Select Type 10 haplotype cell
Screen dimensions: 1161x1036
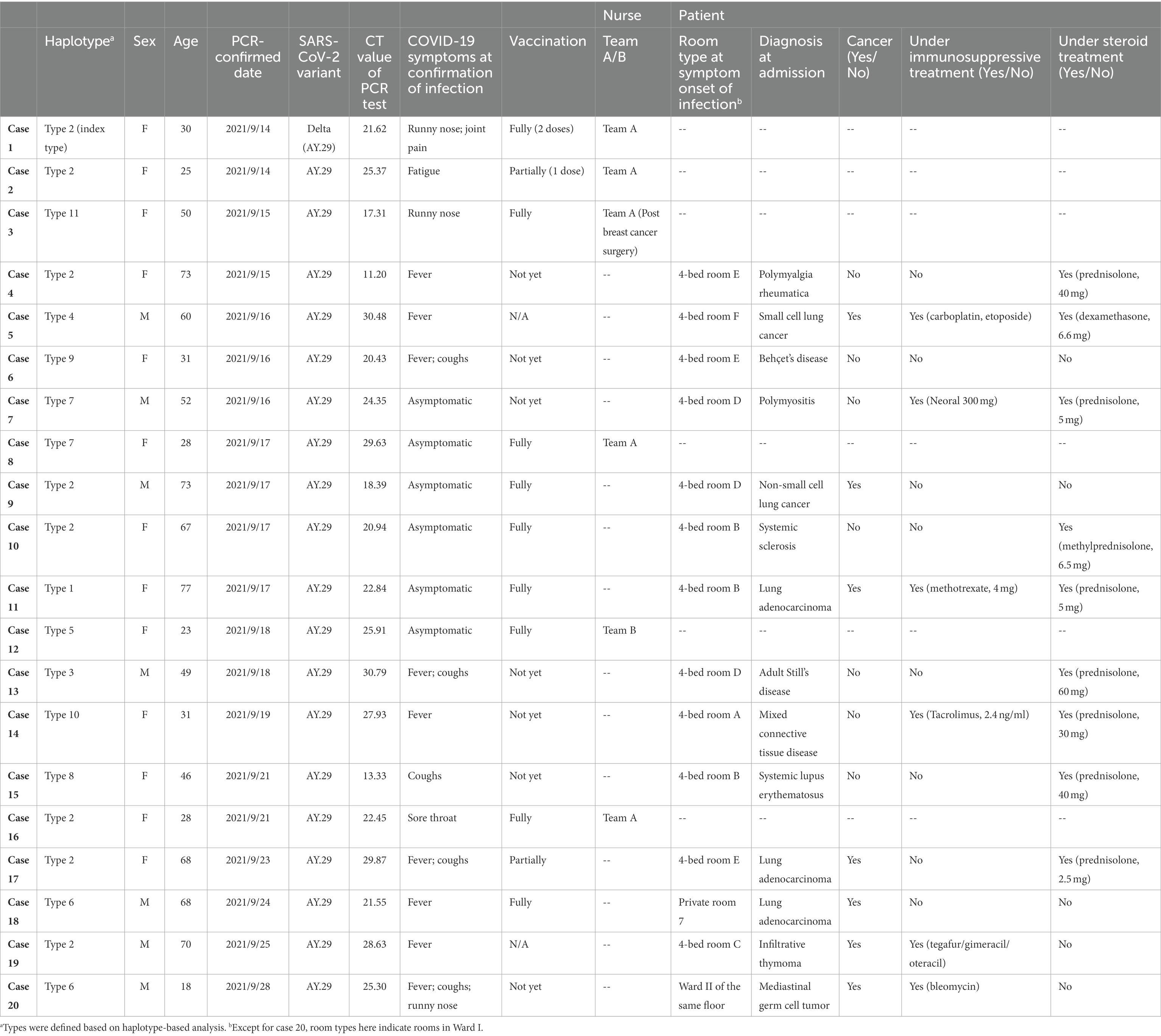61,714
